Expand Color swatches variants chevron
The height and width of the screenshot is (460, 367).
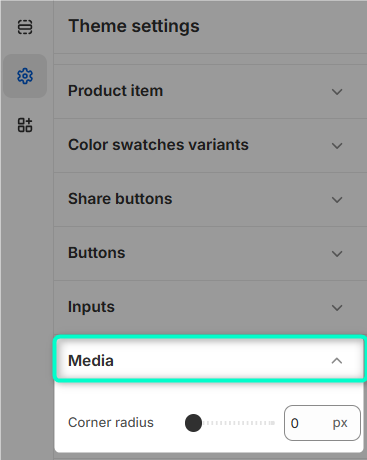(x=337, y=146)
